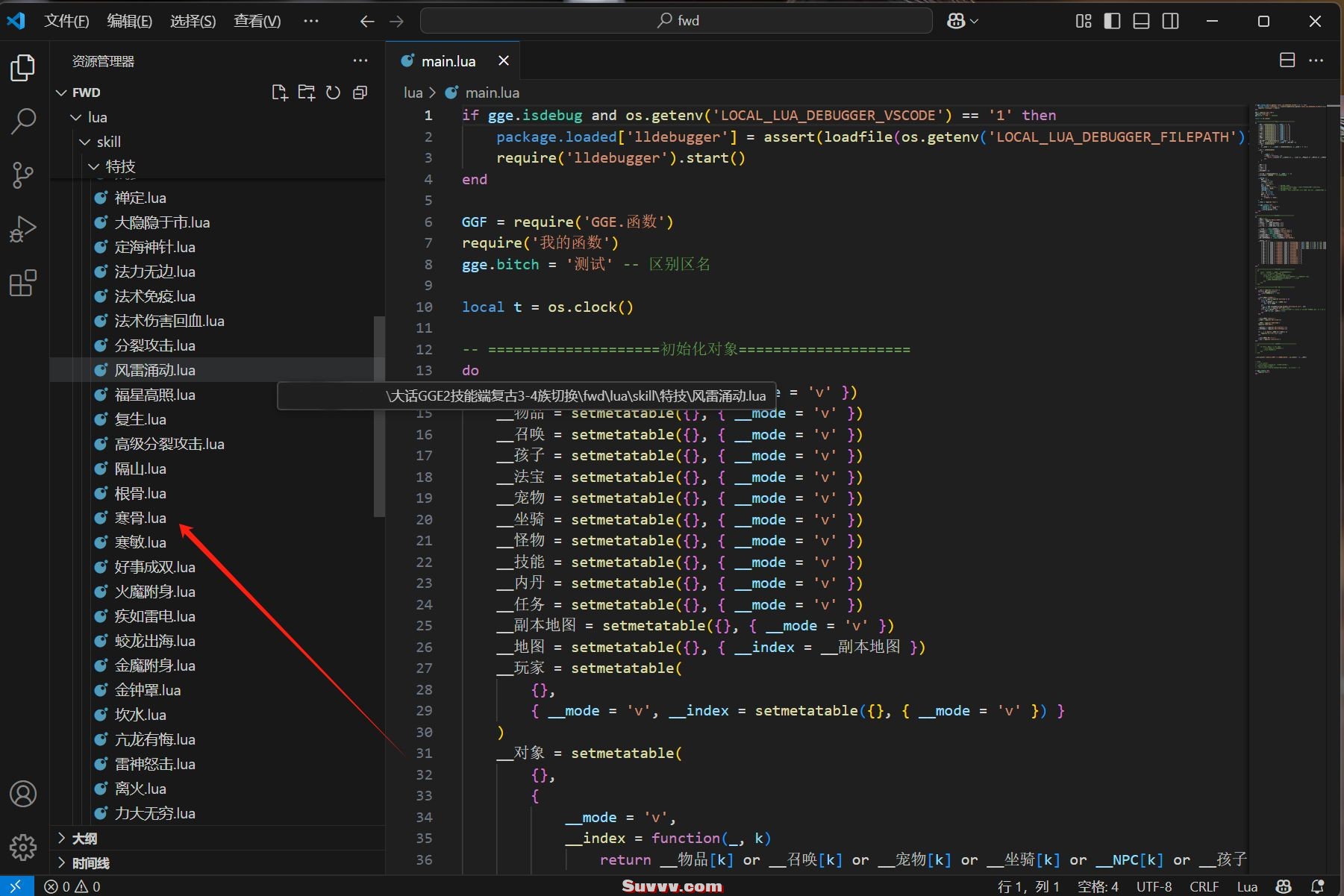Open the 编辑(E) menu
The width and height of the screenshot is (1344, 896).
point(129,21)
